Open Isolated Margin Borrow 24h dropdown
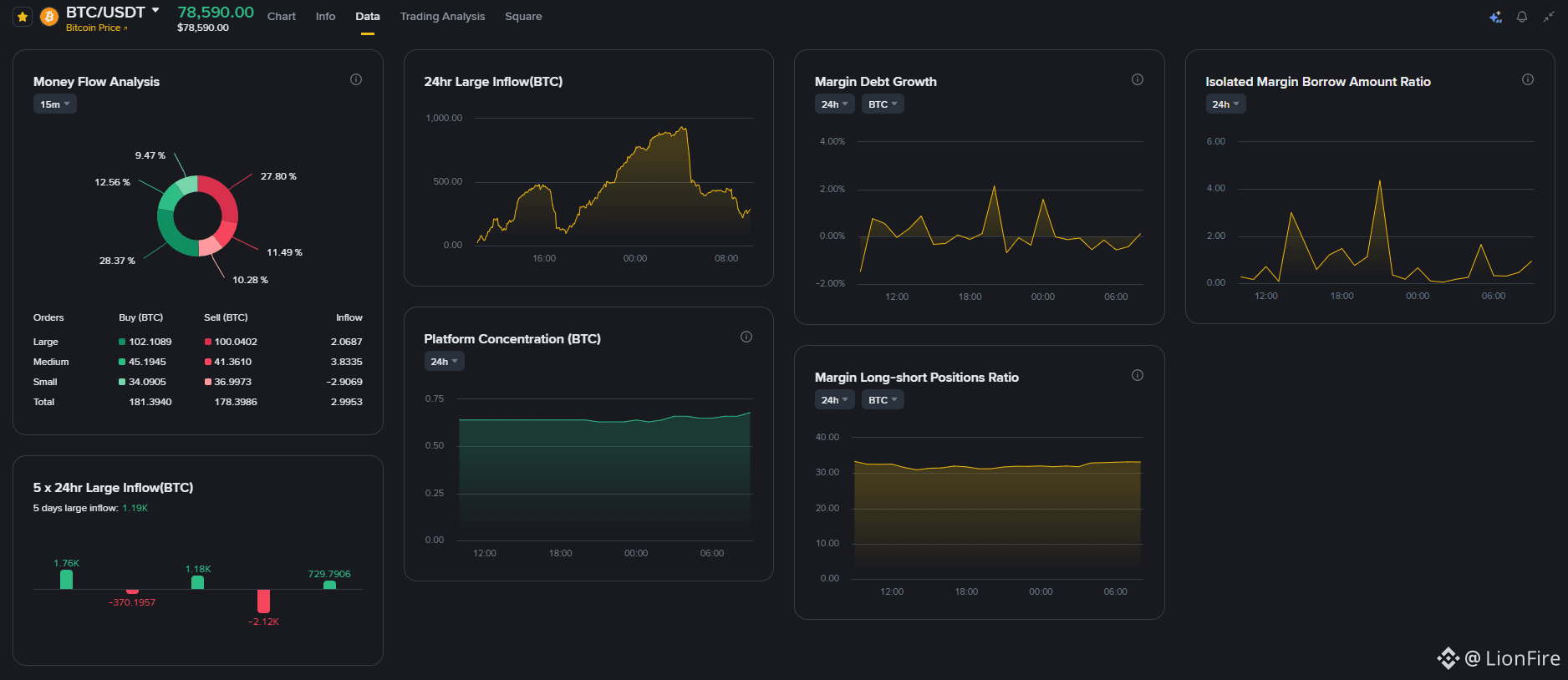The height and width of the screenshot is (680, 1568). tap(1225, 104)
